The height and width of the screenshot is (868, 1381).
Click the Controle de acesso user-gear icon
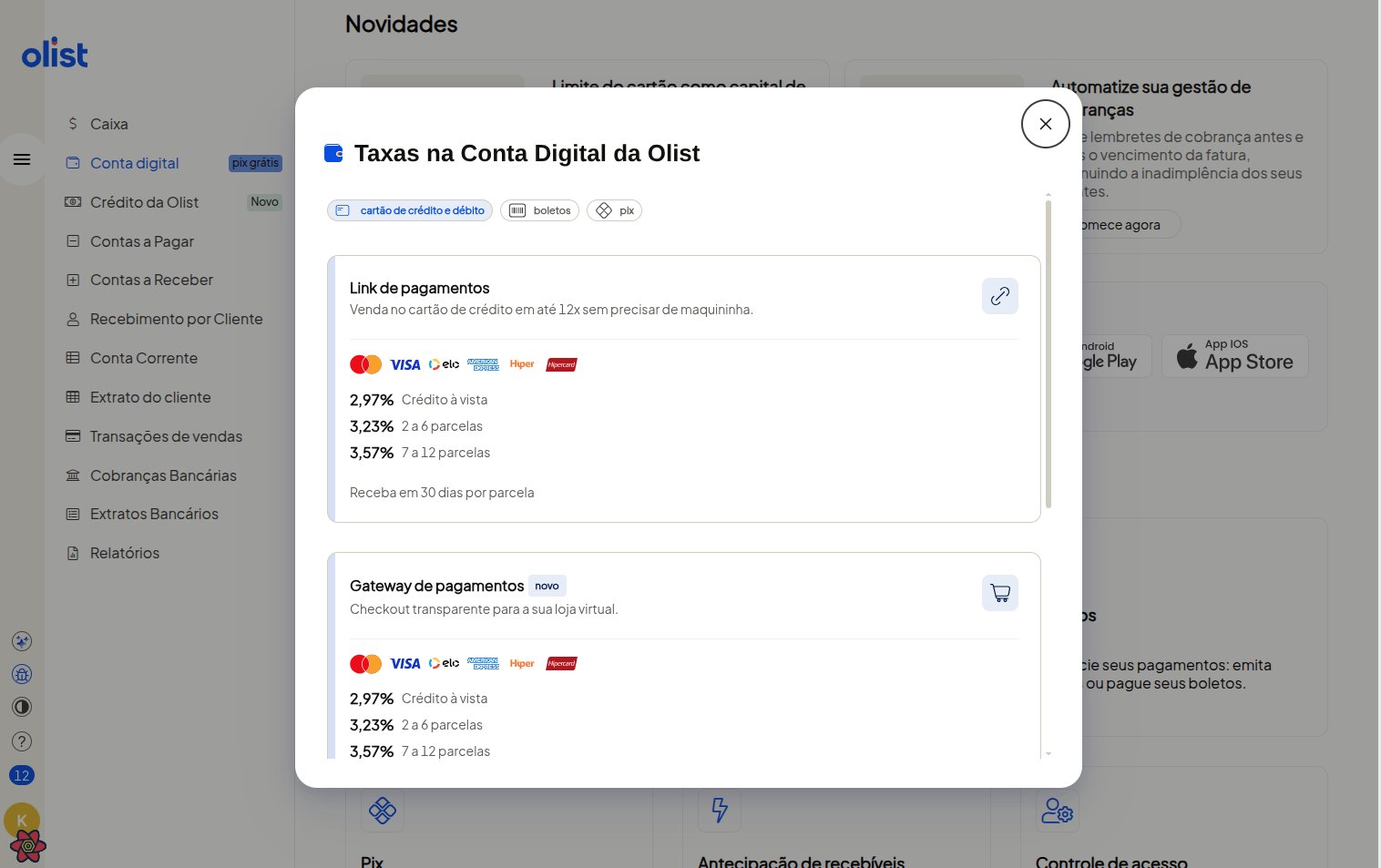click(x=1058, y=810)
